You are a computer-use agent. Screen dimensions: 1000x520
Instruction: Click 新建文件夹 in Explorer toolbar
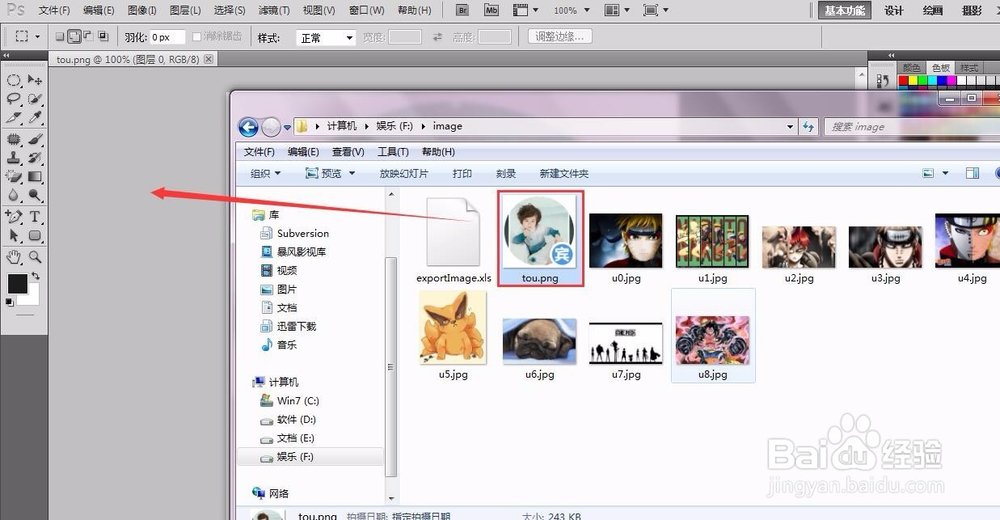point(564,174)
